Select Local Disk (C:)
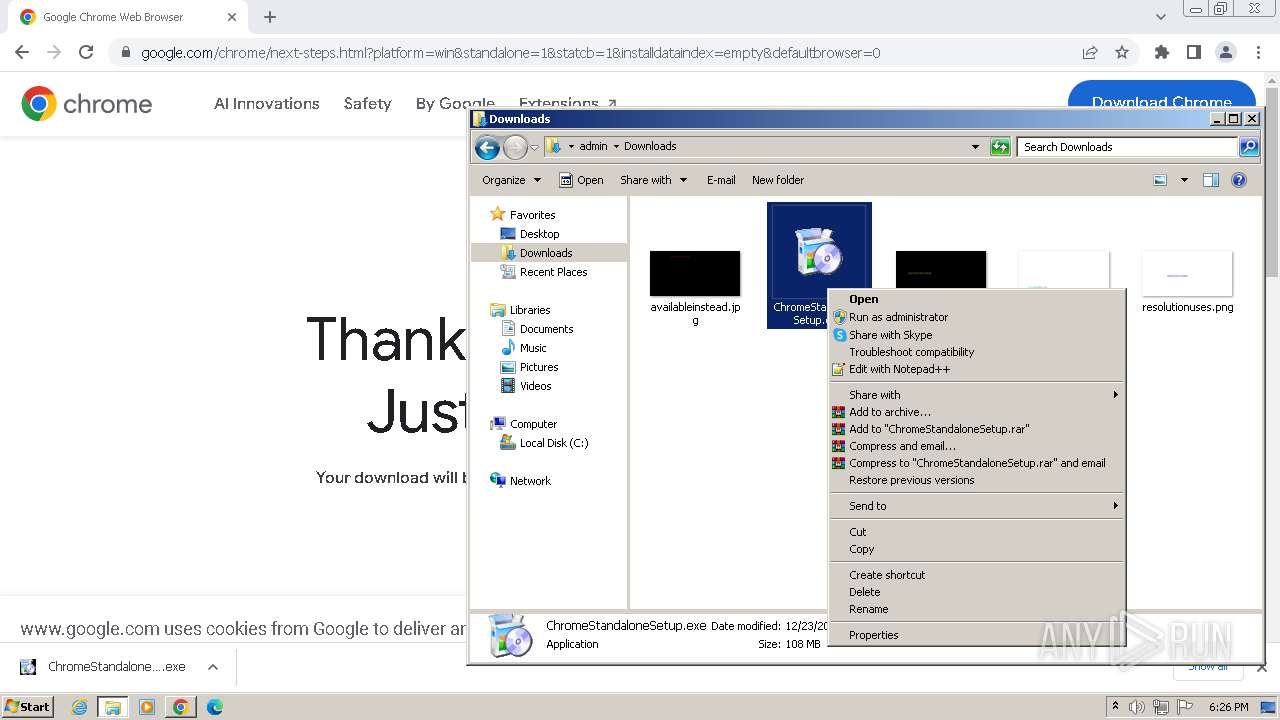 pyautogui.click(x=553, y=443)
